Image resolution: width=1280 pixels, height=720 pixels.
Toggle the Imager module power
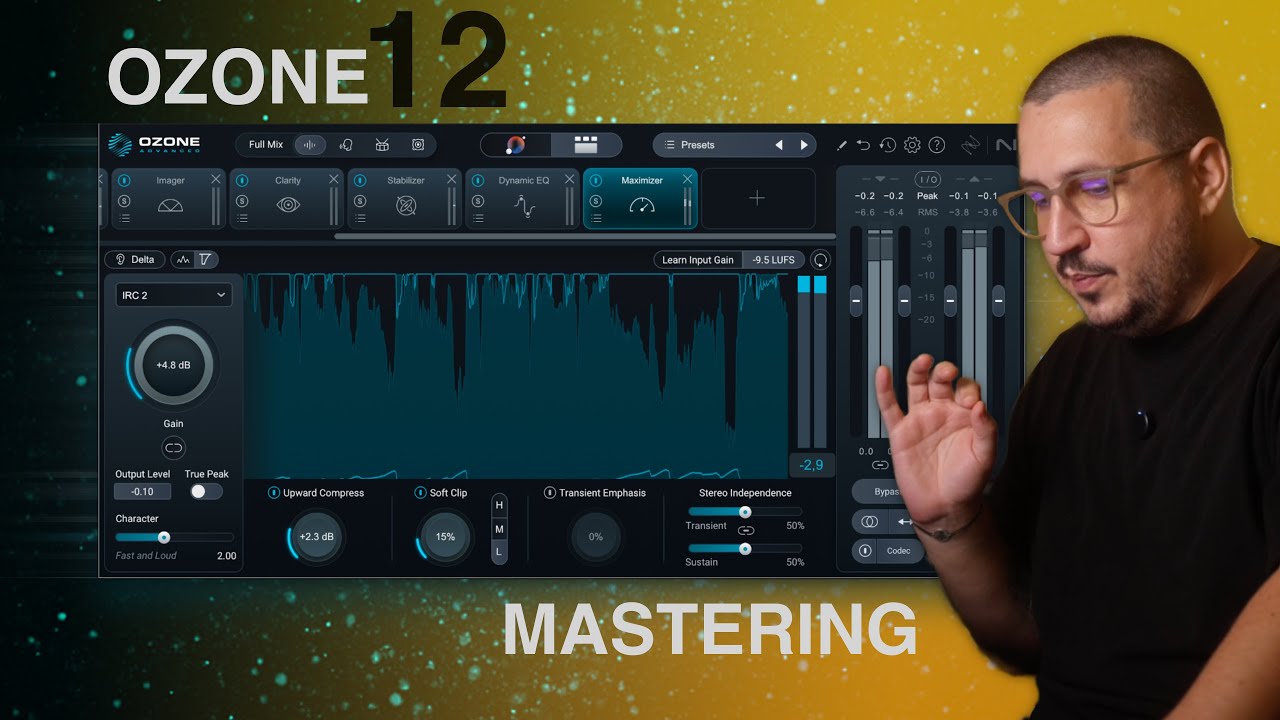[124, 181]
